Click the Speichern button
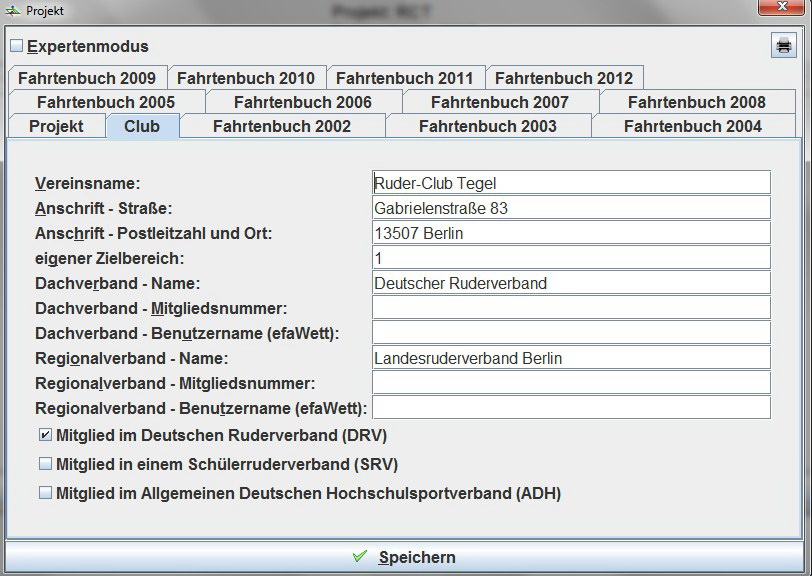 coord(420,557)
